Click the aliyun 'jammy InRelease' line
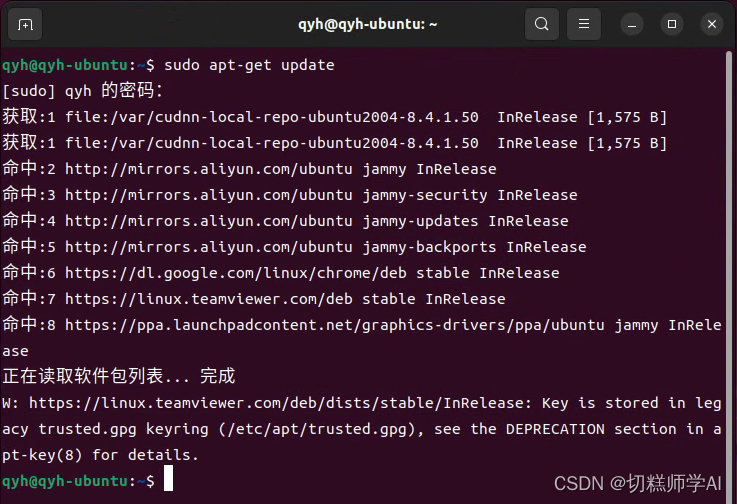Screen dimensions: 737x504 pos(249,169)
